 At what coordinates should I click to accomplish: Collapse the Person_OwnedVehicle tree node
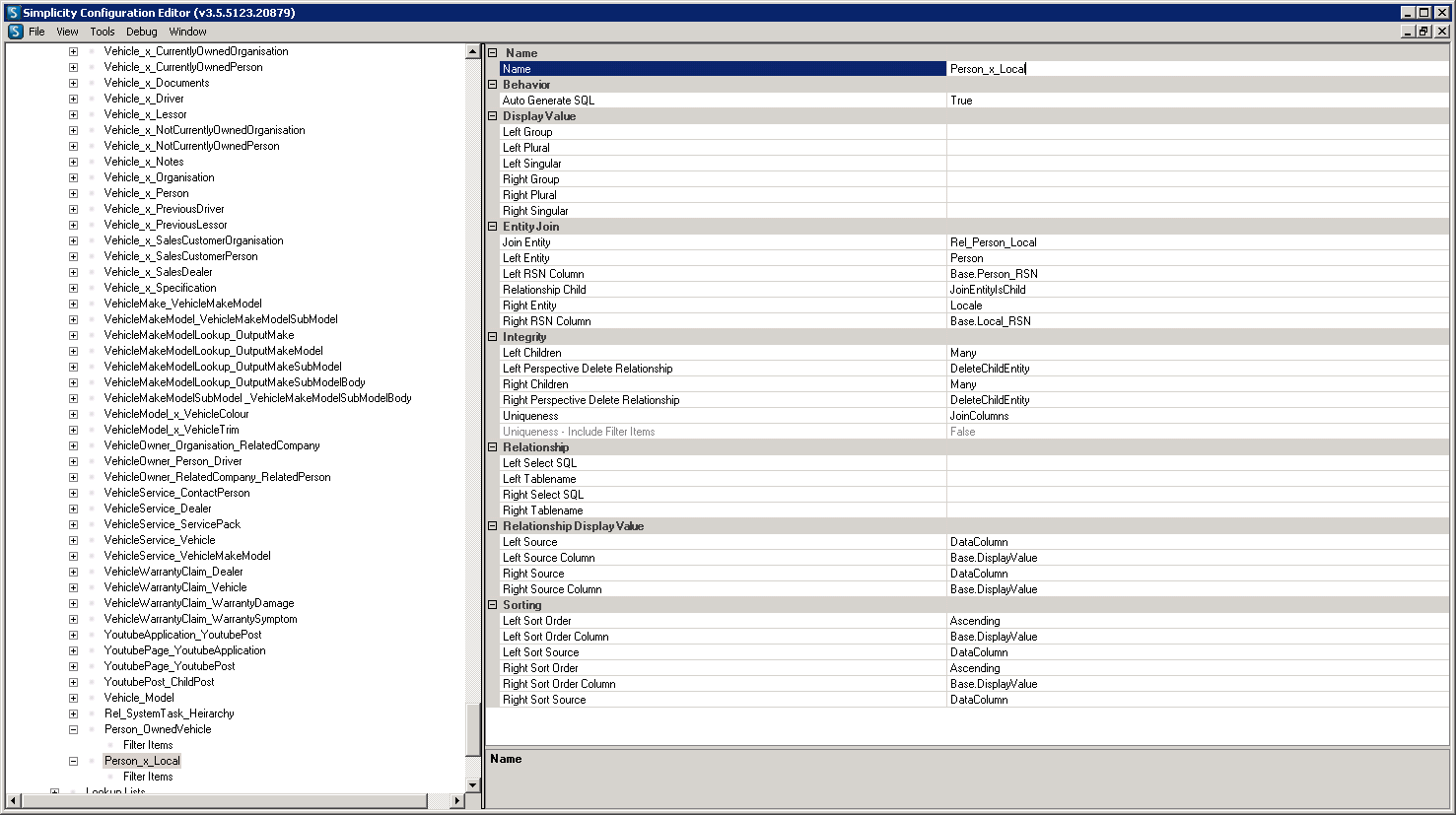click(x=73, y=729)
